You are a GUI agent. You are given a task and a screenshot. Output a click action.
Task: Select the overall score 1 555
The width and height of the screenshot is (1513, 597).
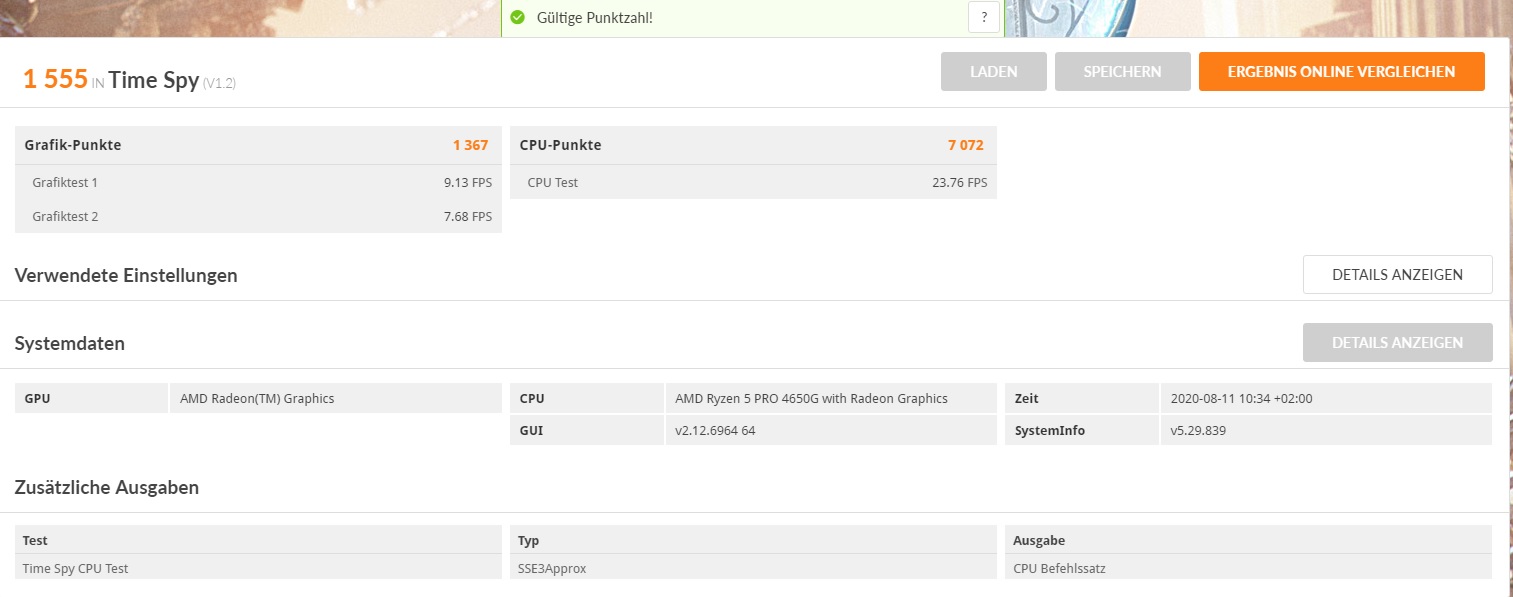pos(55,80)
